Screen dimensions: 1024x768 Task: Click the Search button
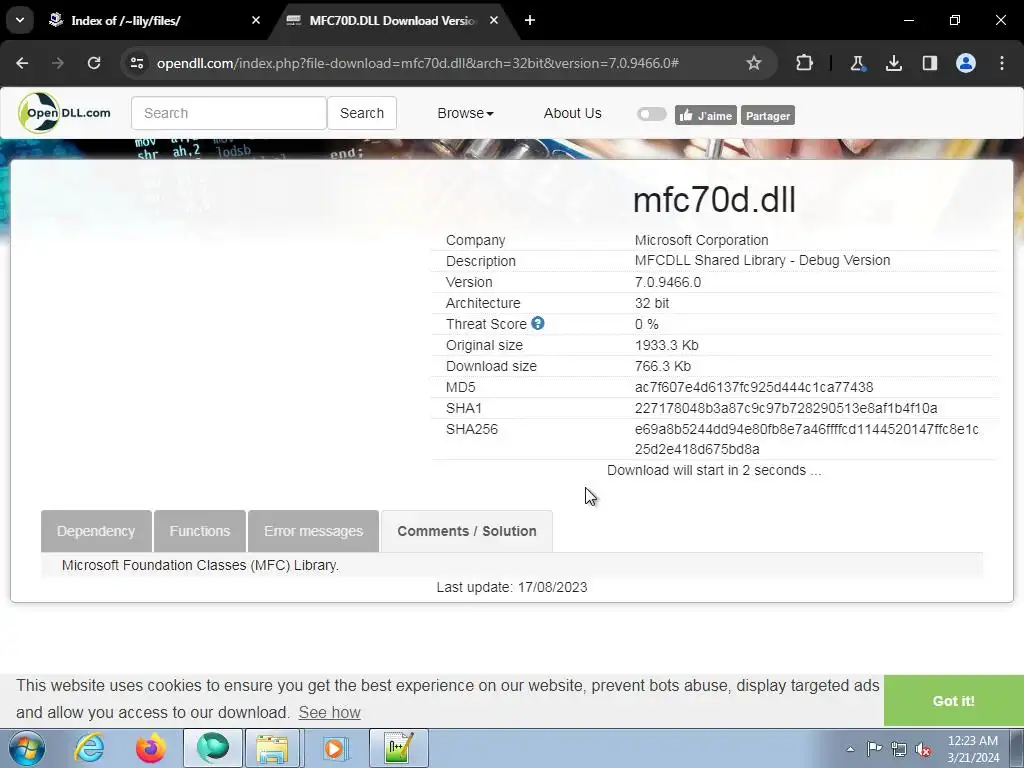tap(362, 113)
